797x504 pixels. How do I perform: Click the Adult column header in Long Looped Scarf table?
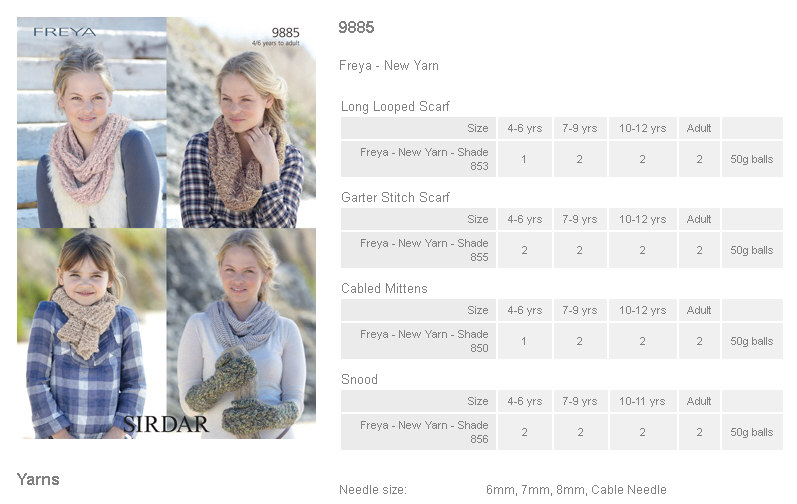tap(699, 128)
